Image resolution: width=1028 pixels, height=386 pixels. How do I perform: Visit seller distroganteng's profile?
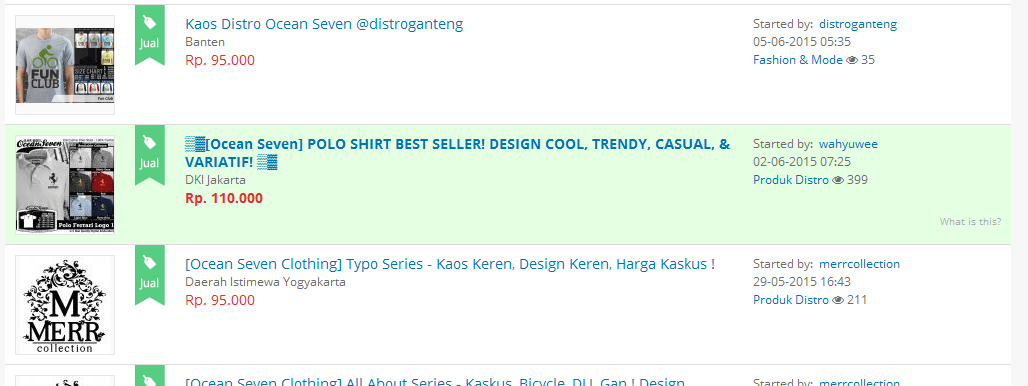pos(858,24)
